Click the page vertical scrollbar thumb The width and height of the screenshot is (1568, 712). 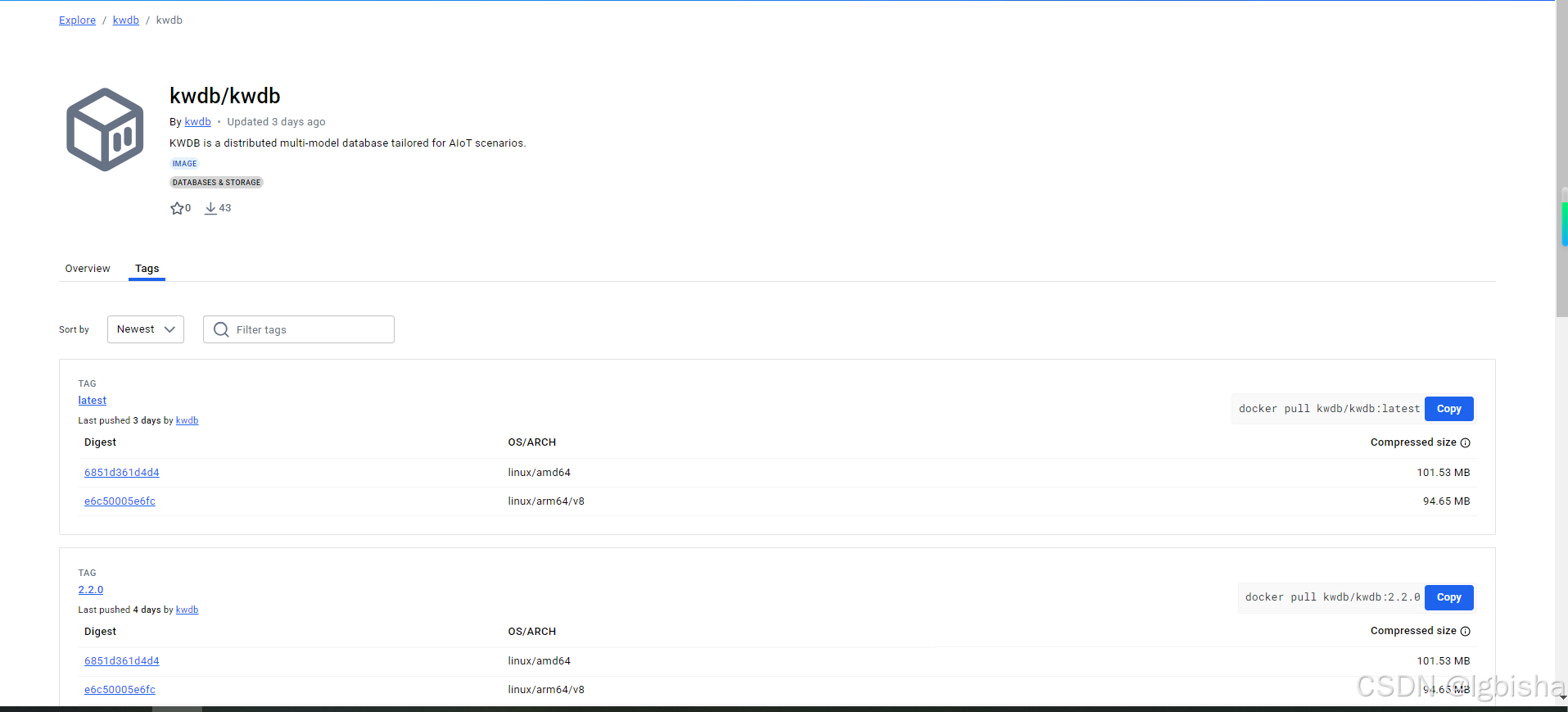click(x=1562, y=160)
